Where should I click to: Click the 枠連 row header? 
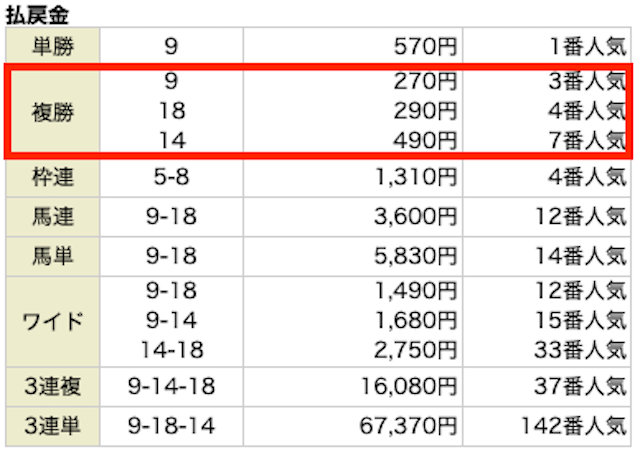pos(53,177)
